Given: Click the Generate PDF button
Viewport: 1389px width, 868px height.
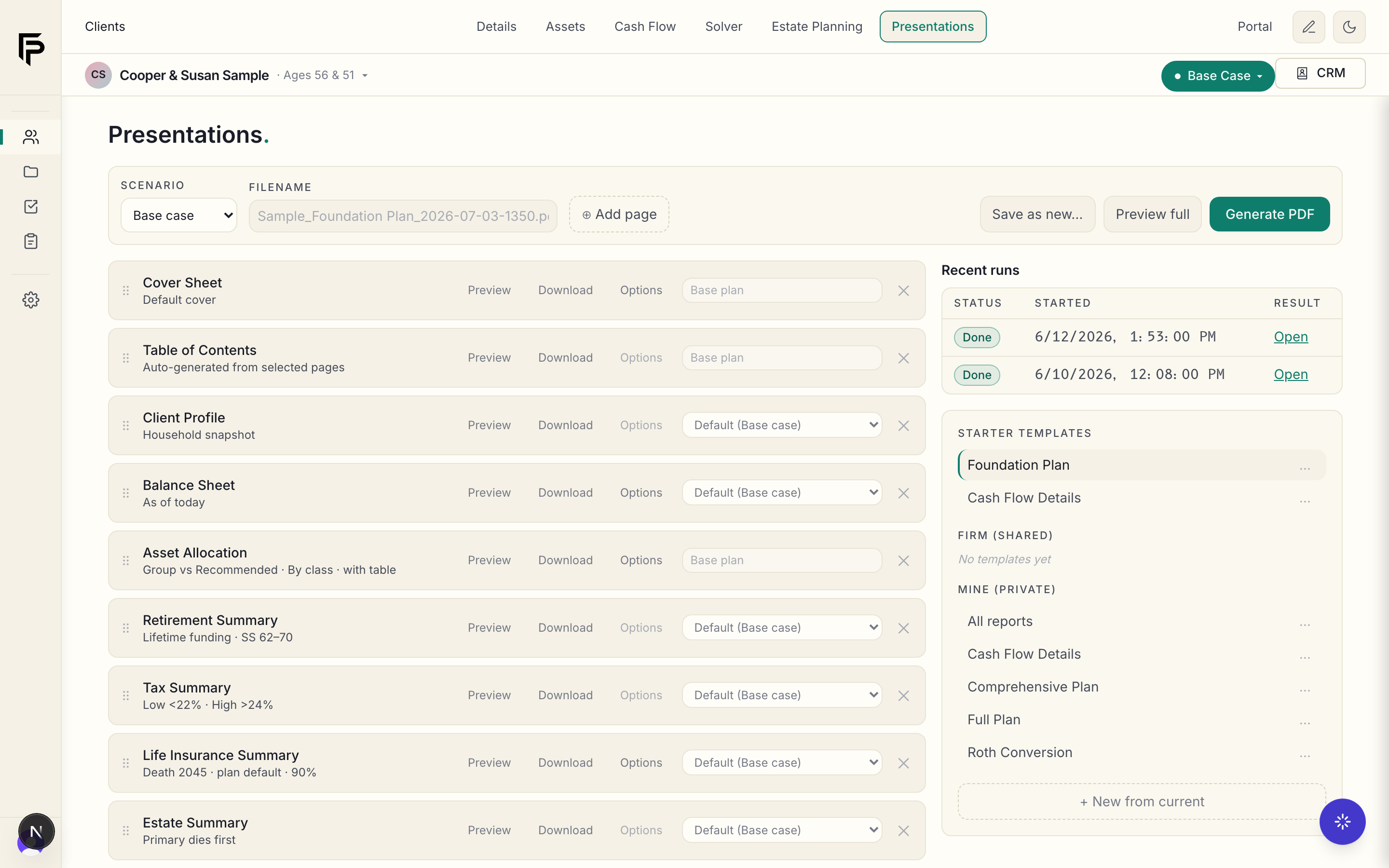Looking at the screenshot, I should (1269, 214).
